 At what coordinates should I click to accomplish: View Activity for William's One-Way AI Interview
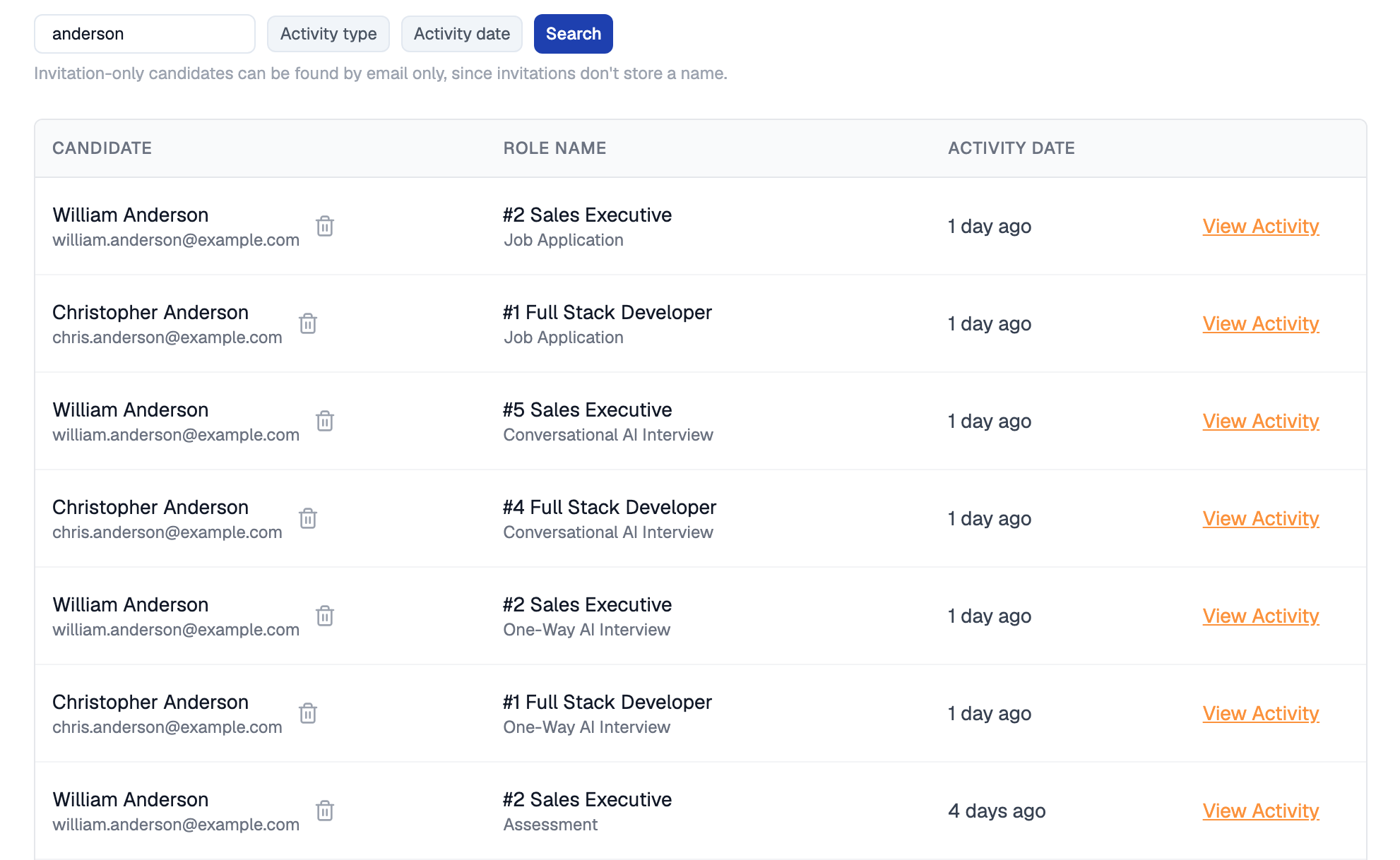(x=1261, y=616)
